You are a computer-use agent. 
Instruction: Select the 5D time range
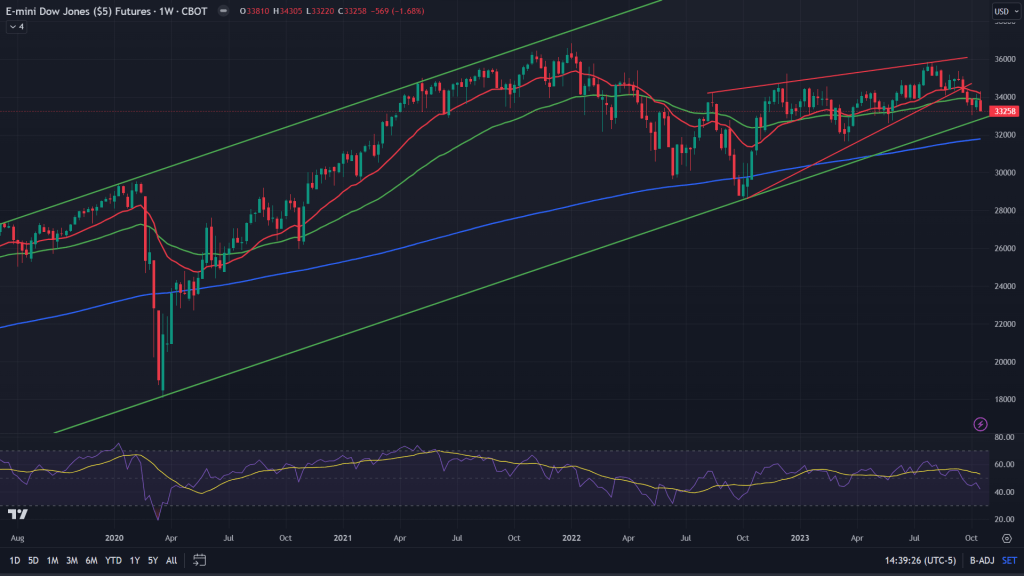click(33, 560)
